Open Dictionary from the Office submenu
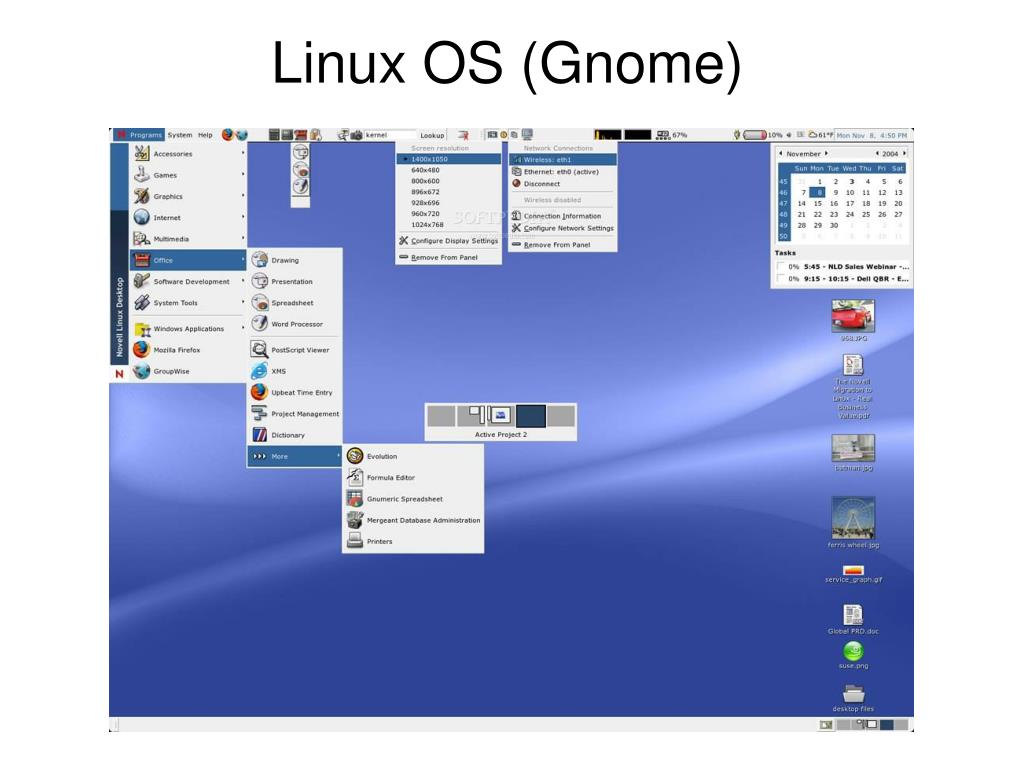 294,435
